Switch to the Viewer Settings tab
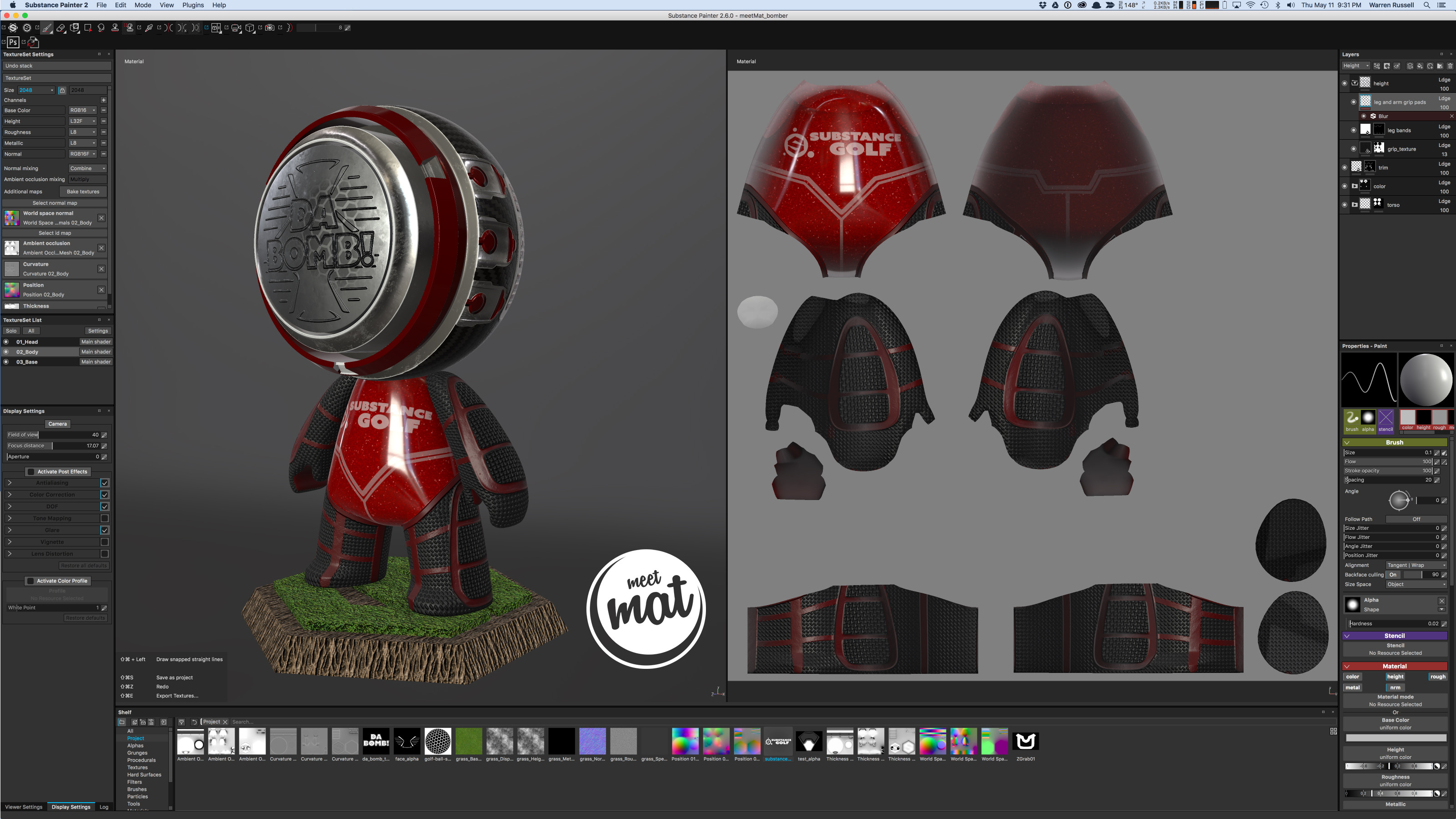 click(x=24, y=807)
